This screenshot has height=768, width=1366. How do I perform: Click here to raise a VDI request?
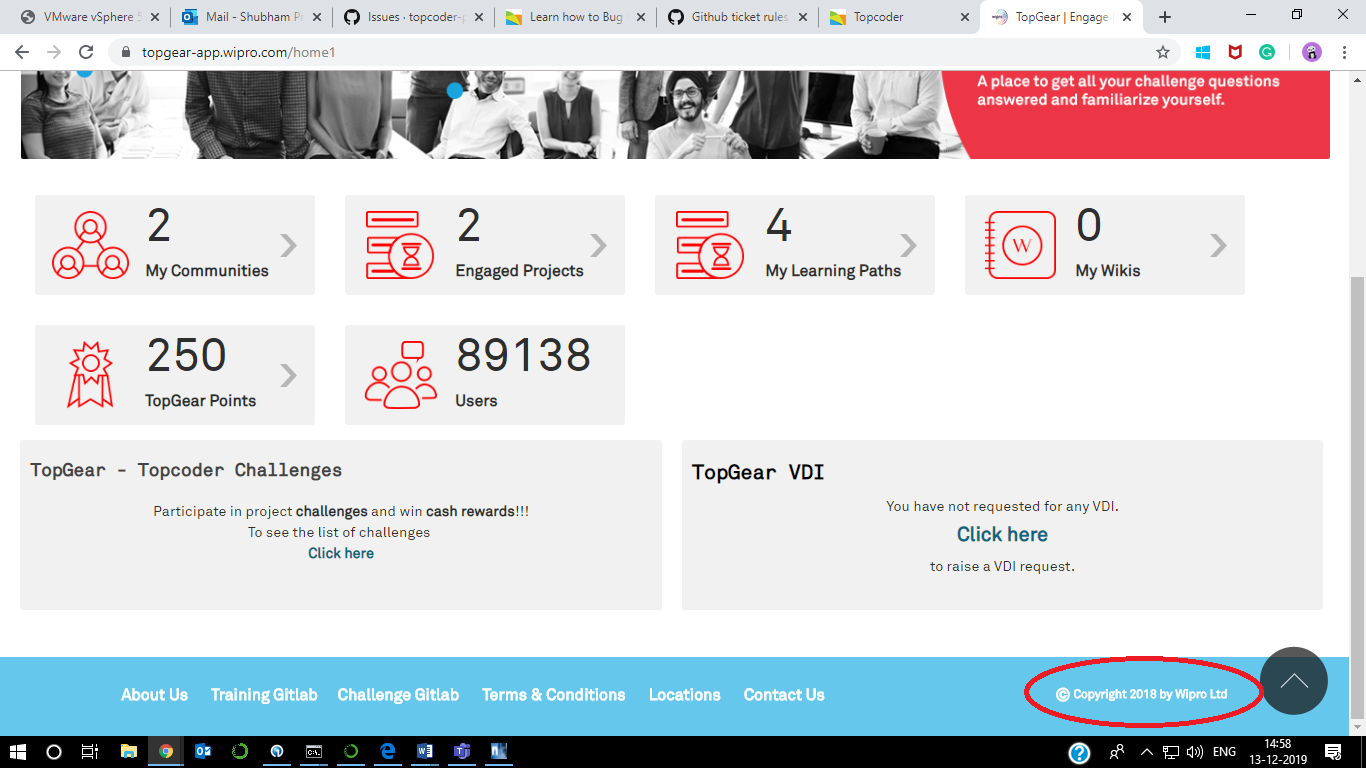(x=1002, y=534)
